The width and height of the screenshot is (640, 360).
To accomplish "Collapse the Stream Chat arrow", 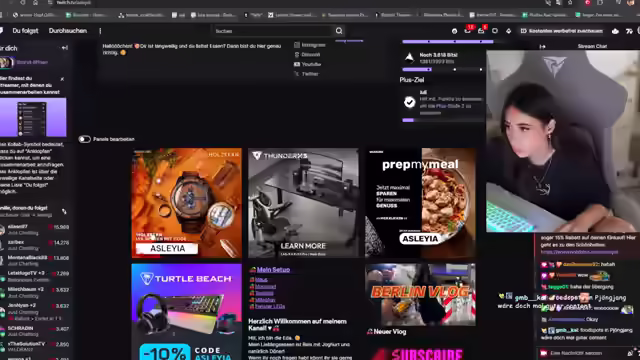I will click(x=542, y=47).
